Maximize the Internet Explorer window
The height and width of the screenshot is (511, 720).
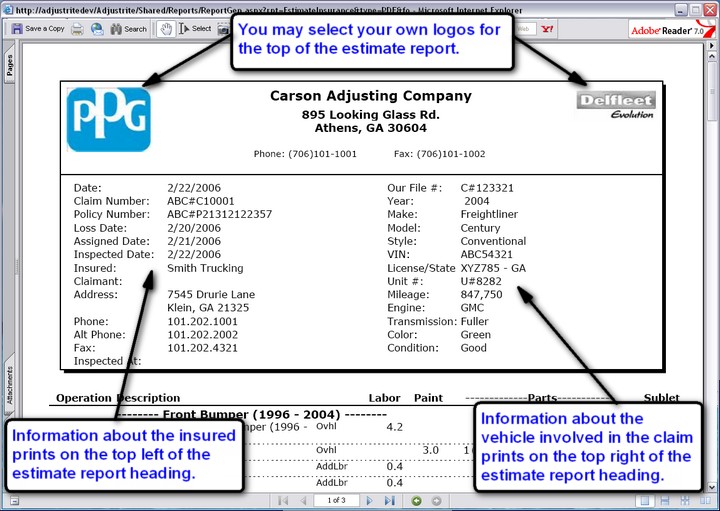[x=696, y=9]
